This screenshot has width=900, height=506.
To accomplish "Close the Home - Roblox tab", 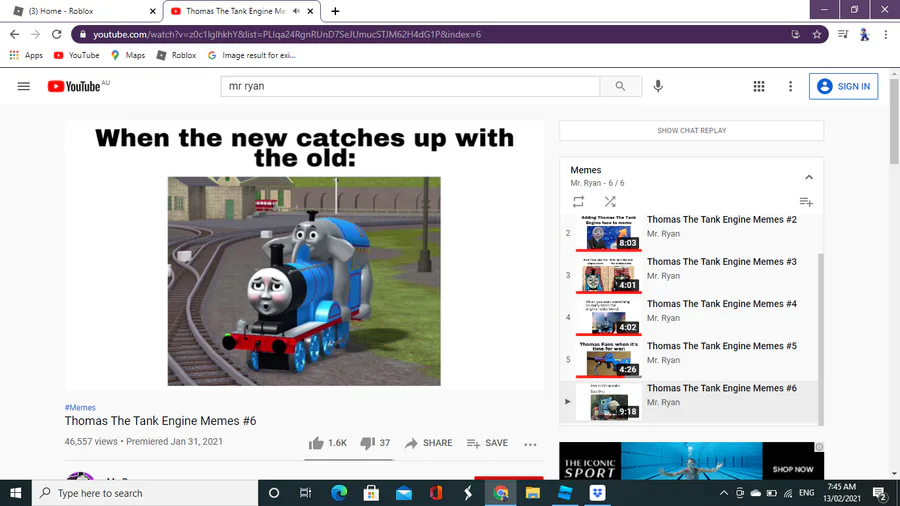I will tap(153, 11).
